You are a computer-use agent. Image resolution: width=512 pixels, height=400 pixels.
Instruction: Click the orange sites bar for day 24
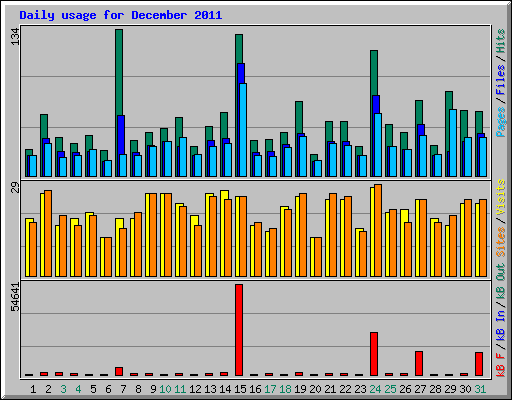coord(378,230)
